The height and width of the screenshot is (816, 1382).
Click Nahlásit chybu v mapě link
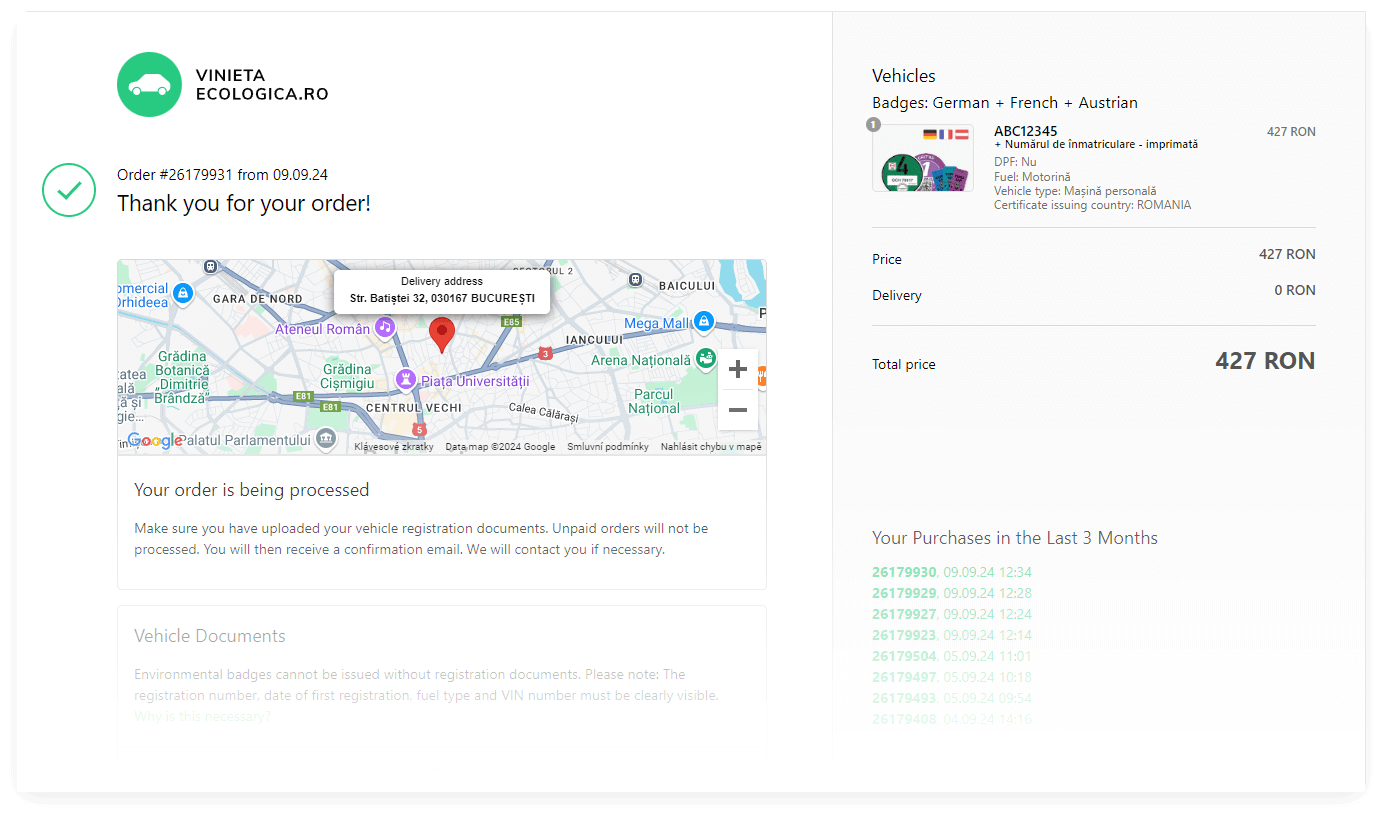tap(710, 447)
